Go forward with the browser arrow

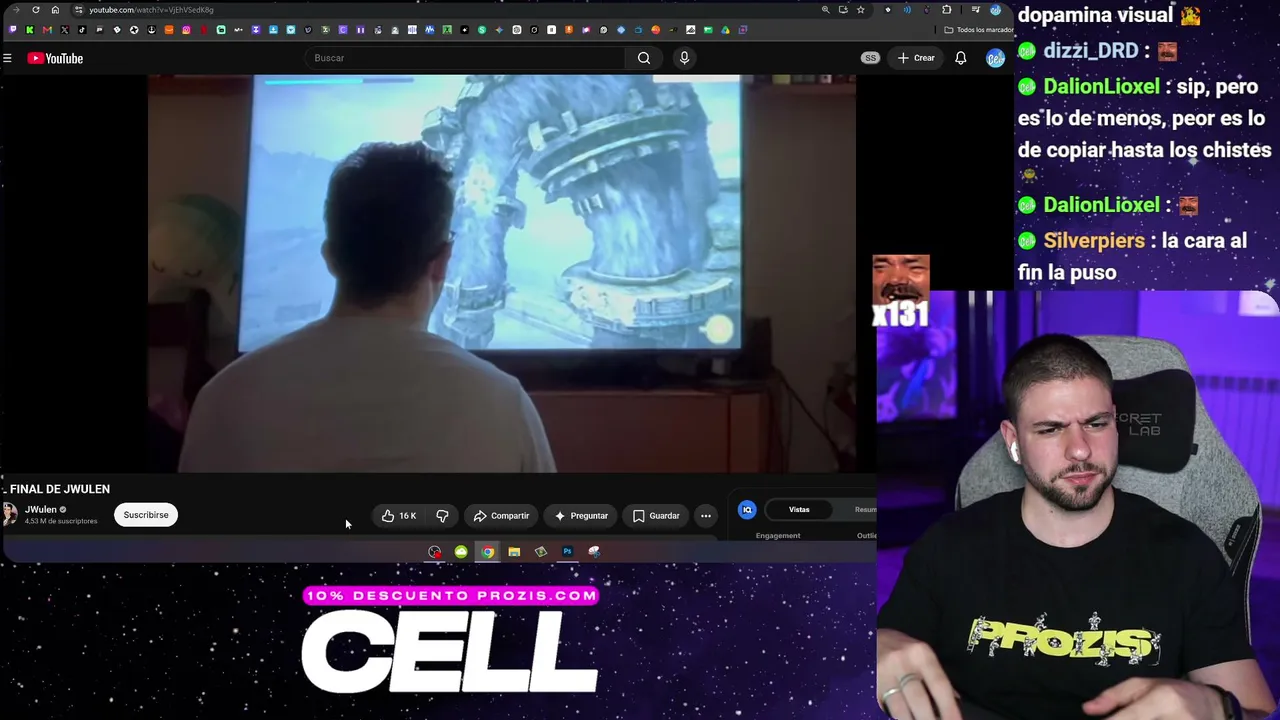click(x=17, y=10)
